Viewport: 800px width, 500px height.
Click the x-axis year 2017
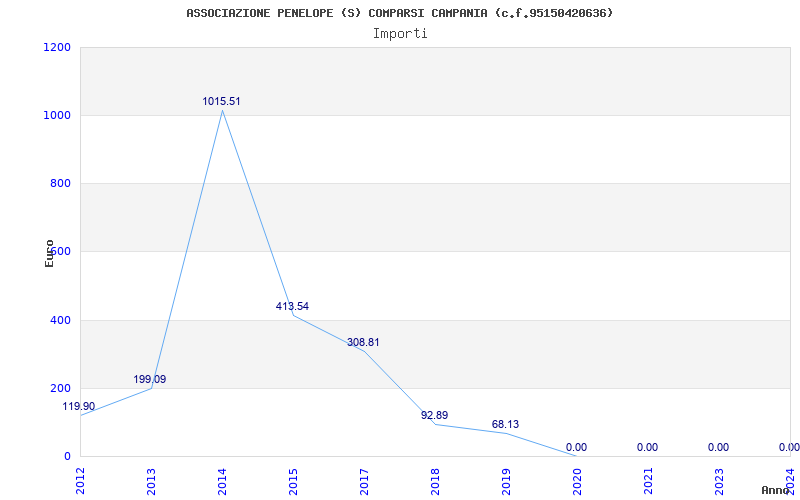(364, 482)
